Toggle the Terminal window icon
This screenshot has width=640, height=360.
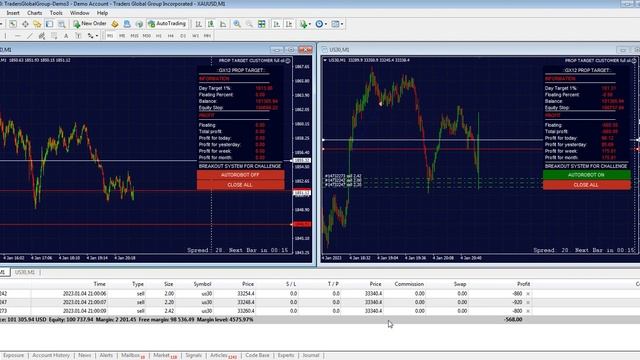tap(49, 24)
